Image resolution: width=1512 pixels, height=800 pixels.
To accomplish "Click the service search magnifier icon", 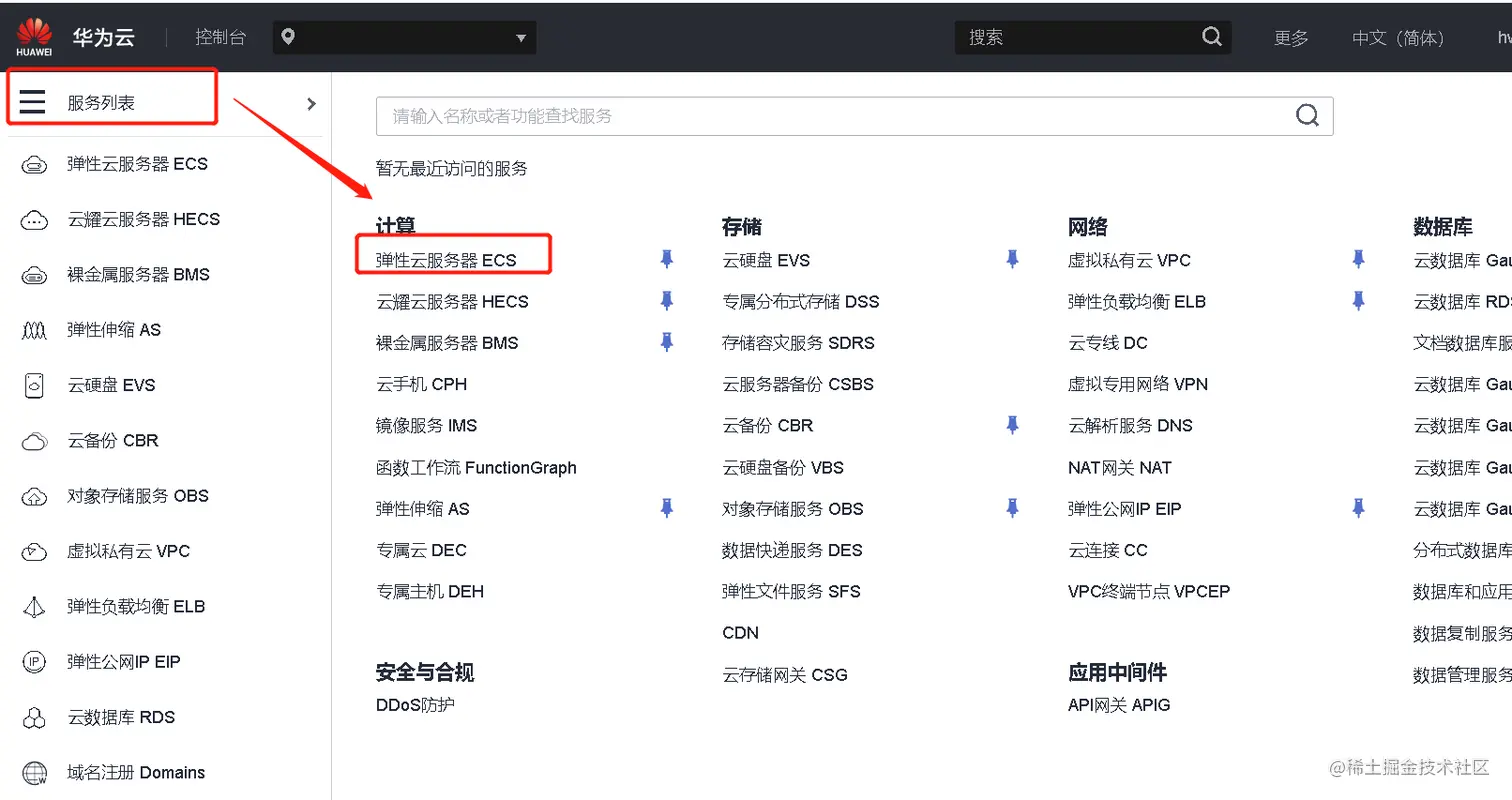I will coord(1307,116).
